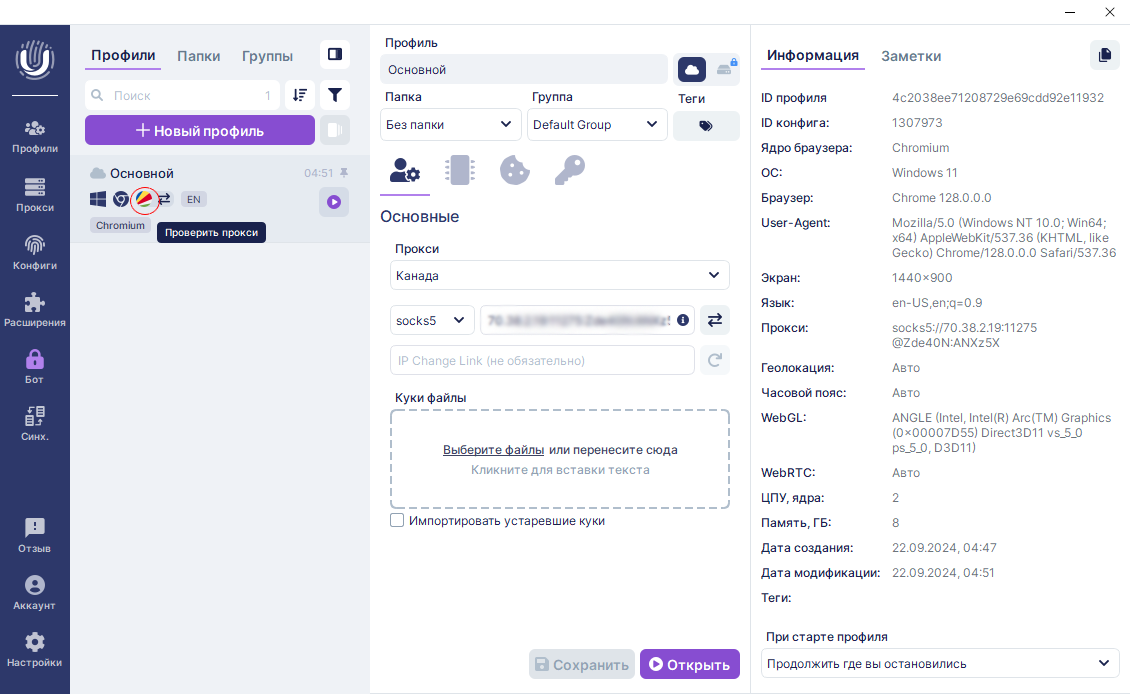Copy profile information with the copy icon

[1104, 55]
